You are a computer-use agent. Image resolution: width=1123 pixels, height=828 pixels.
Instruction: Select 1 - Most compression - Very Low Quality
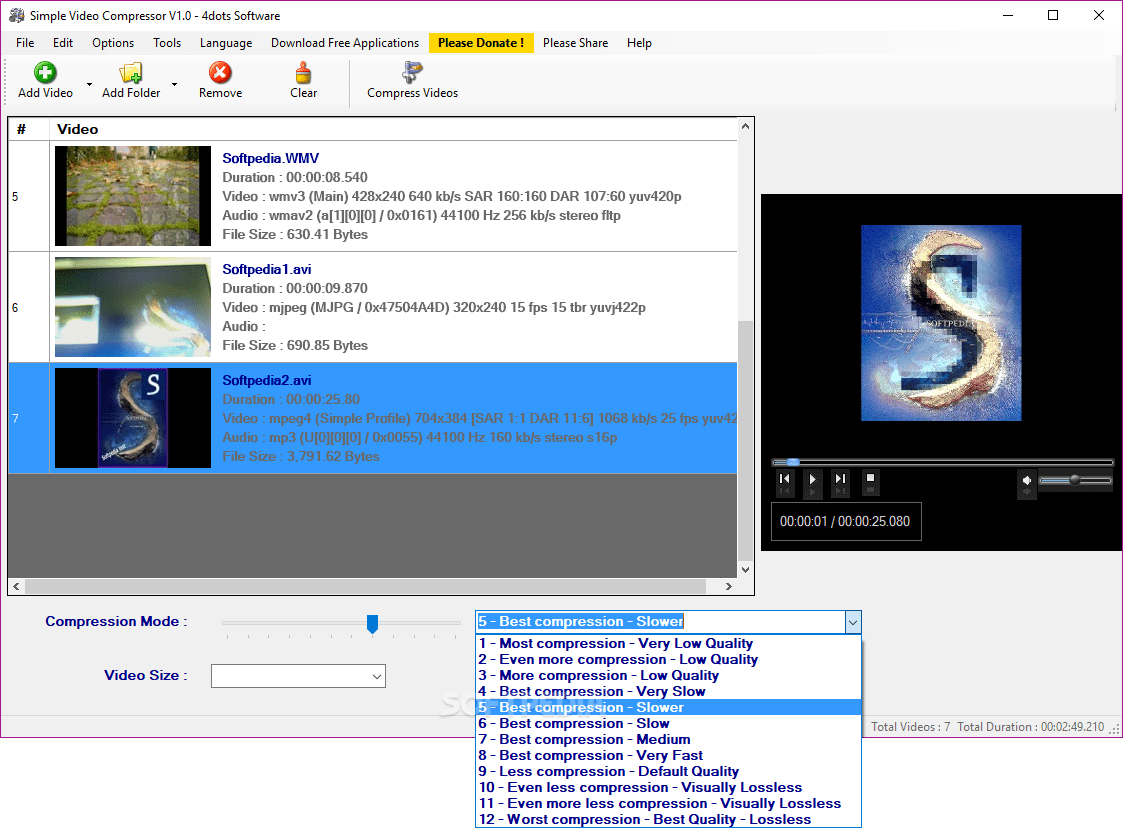pyautogui.click(x=612, y=643)
